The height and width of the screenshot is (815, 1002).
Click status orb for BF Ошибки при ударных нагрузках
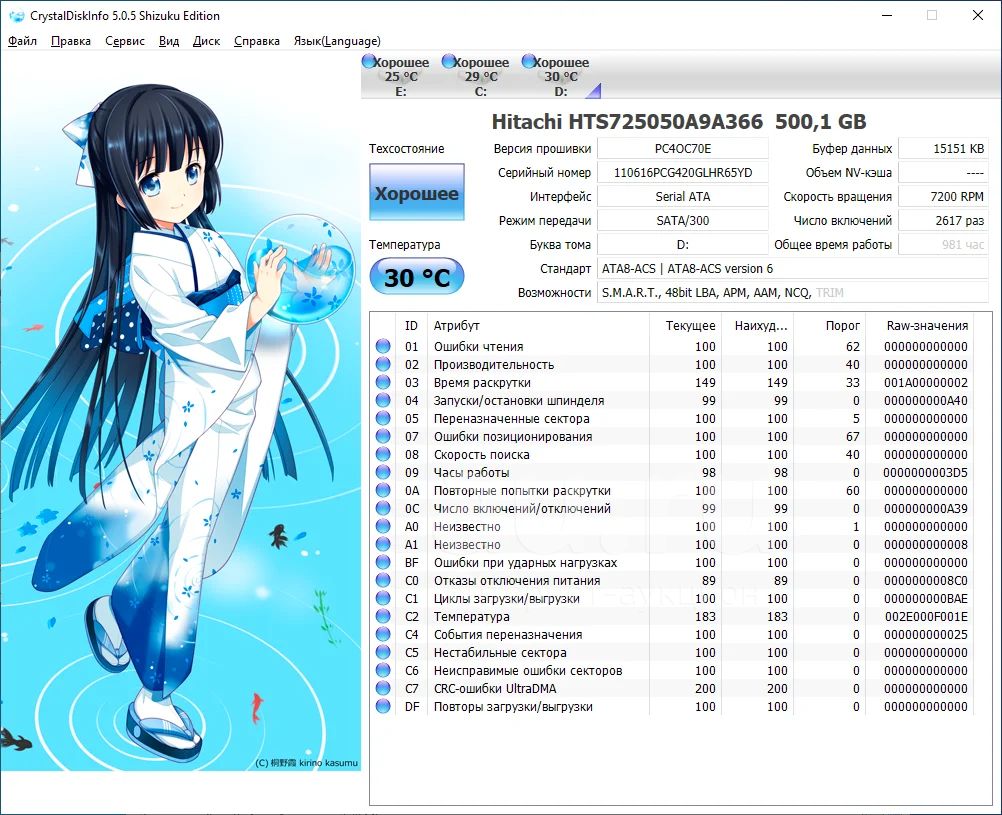click(x=383, y=562)
